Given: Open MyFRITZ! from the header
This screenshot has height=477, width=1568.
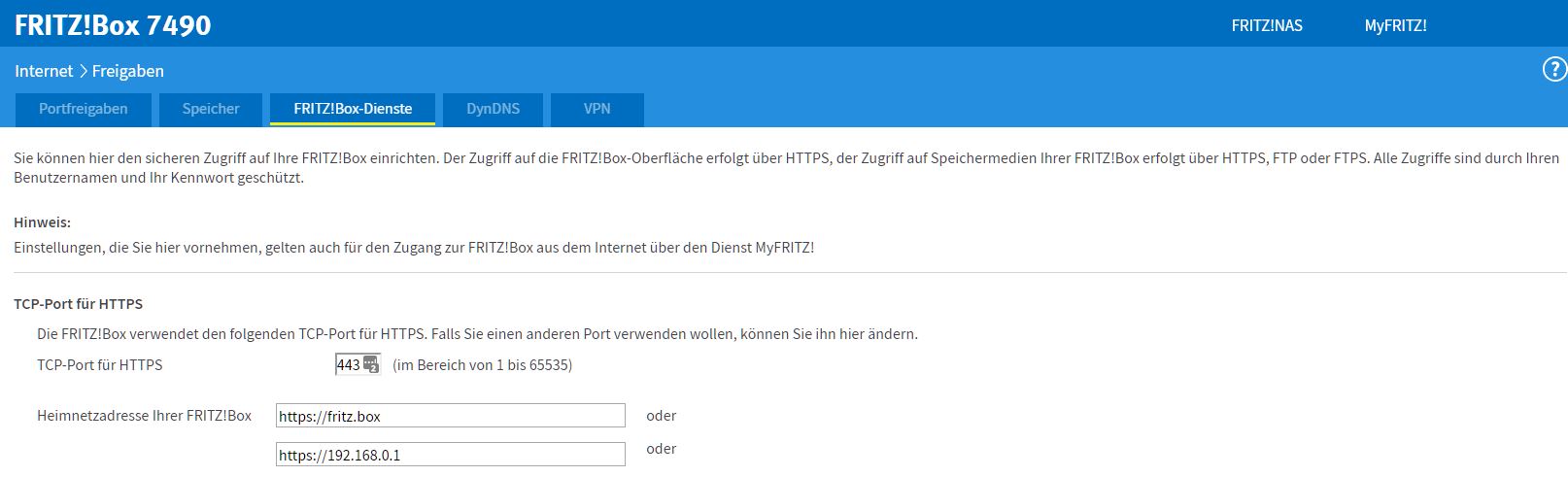Looking at the screenshot, I should [1395, 25].
